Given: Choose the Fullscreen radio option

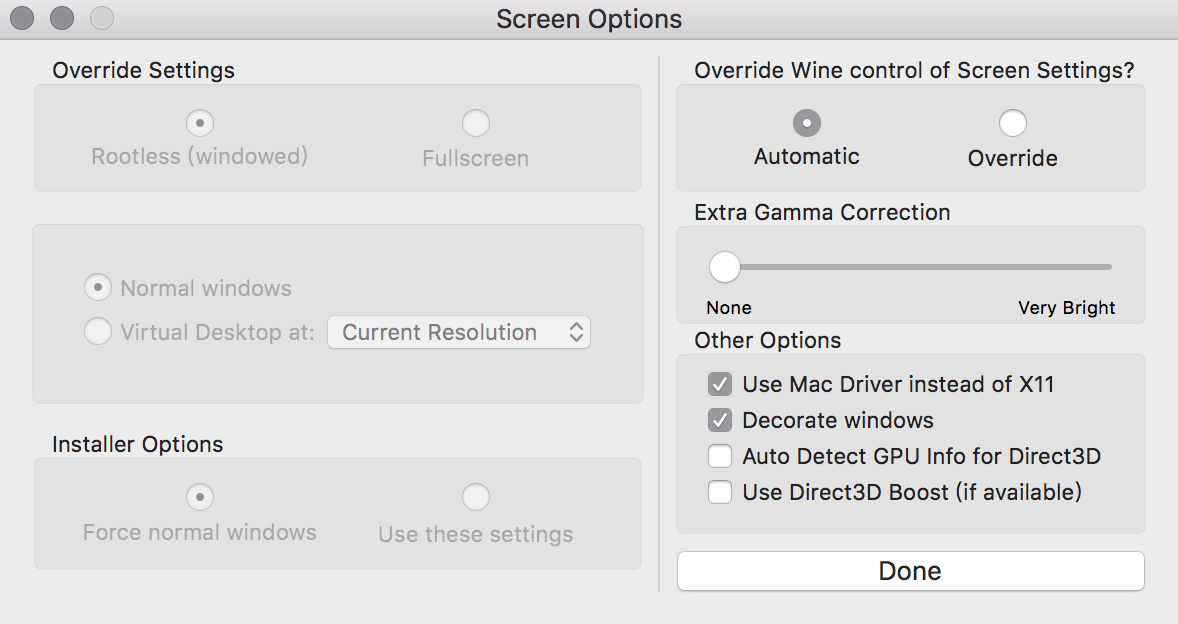Looking at the screenshot, I should pyautogui.click(x=475, y=123).
